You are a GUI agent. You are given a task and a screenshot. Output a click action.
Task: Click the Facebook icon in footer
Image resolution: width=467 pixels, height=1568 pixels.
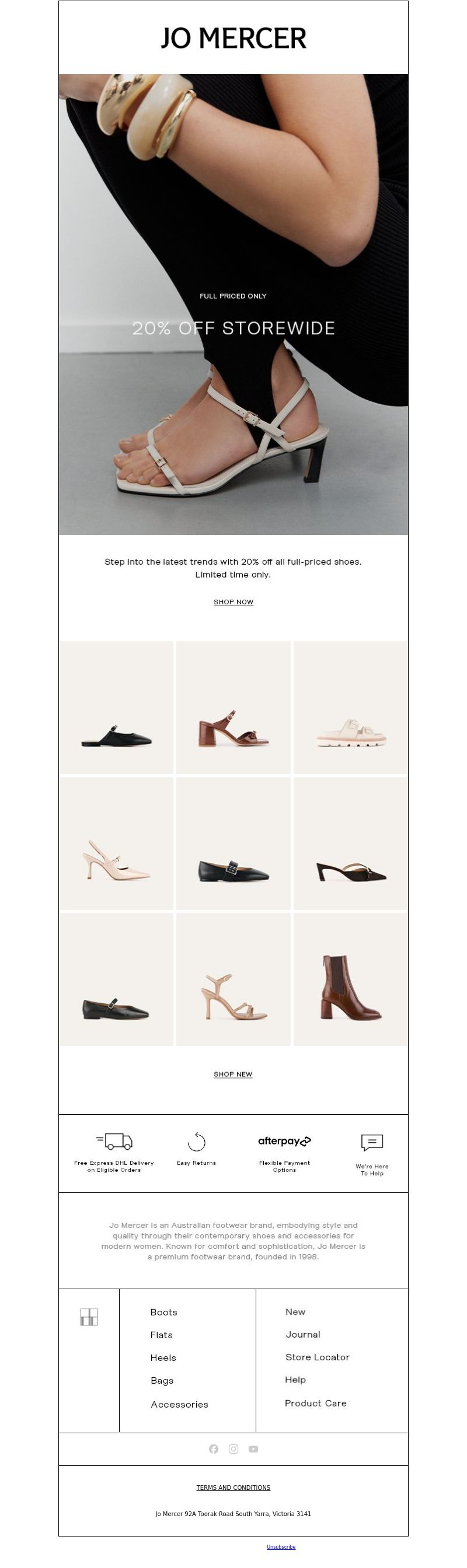pos(214,1448)
